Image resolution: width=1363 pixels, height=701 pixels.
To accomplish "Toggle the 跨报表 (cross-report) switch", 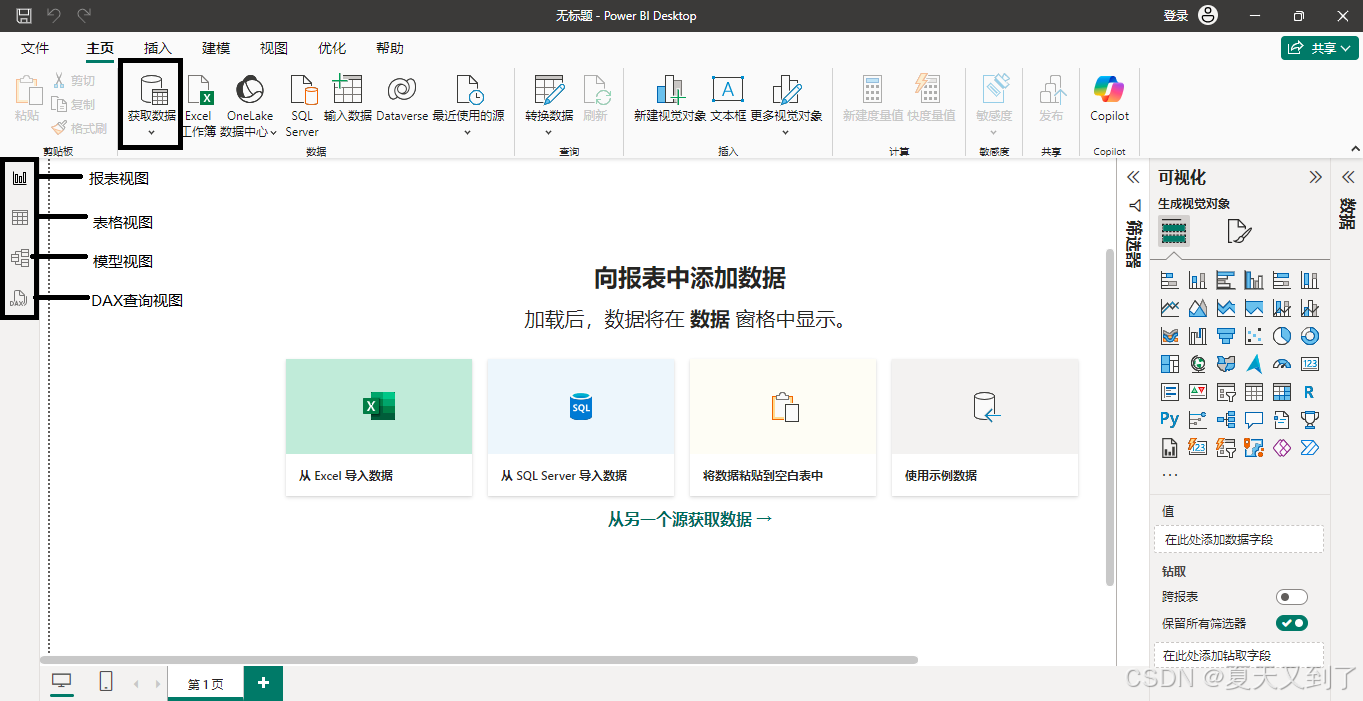I will pos(1292,597).
